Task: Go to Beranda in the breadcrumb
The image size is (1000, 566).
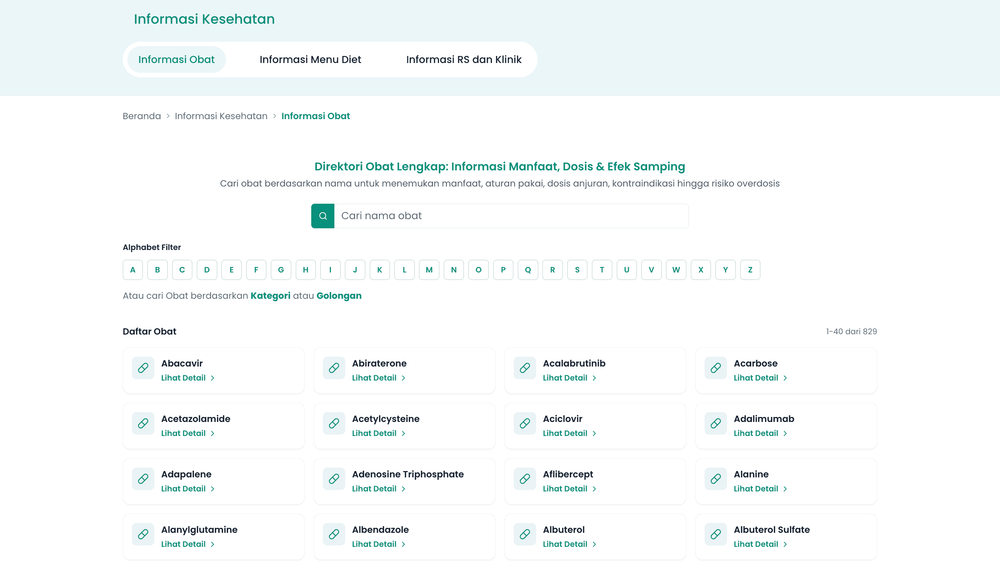Action: [142, 116]
